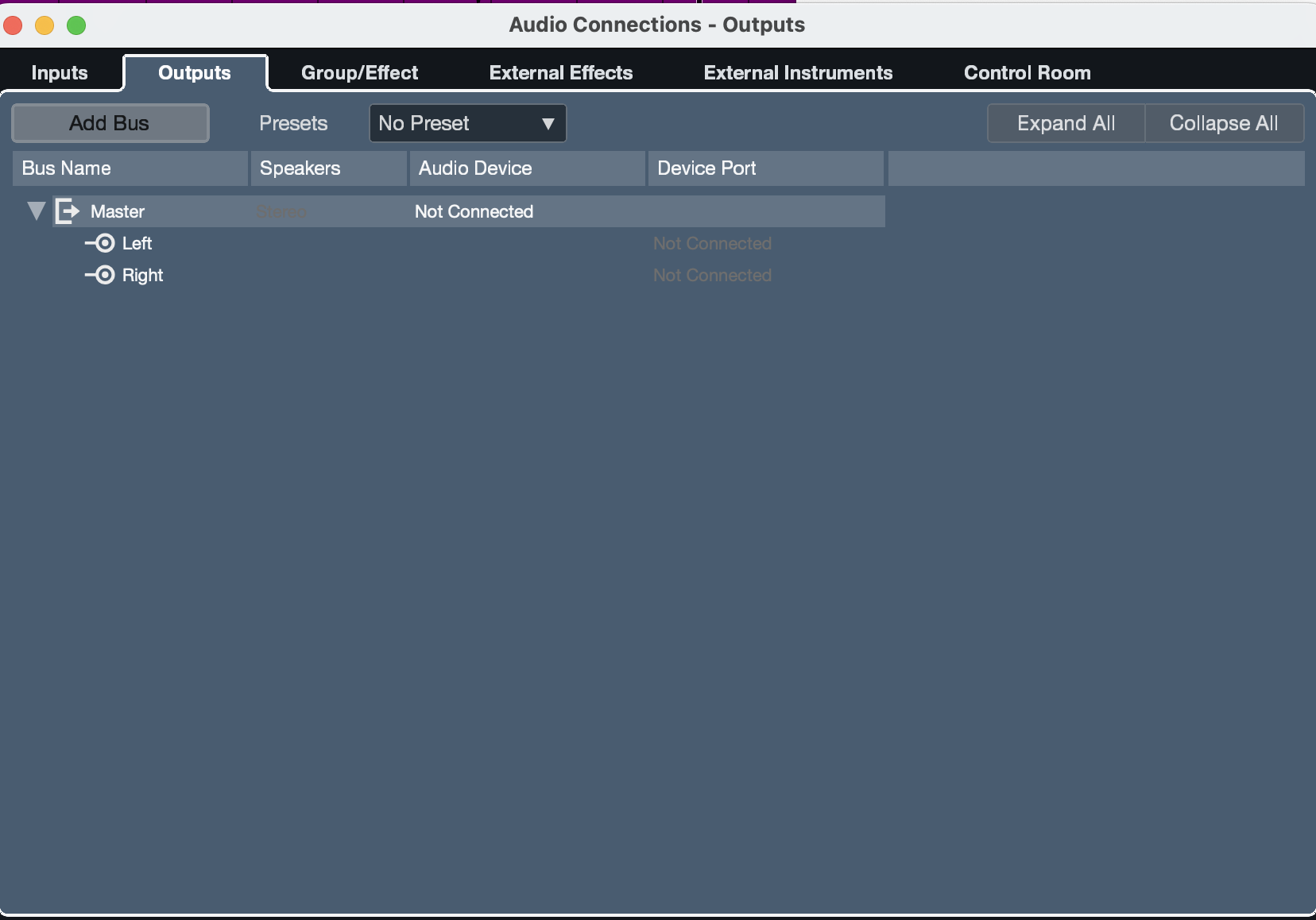The height and width of the screenshot is (920, 1316).
Task: Open the External Effects tab
Action: [561, 73]
